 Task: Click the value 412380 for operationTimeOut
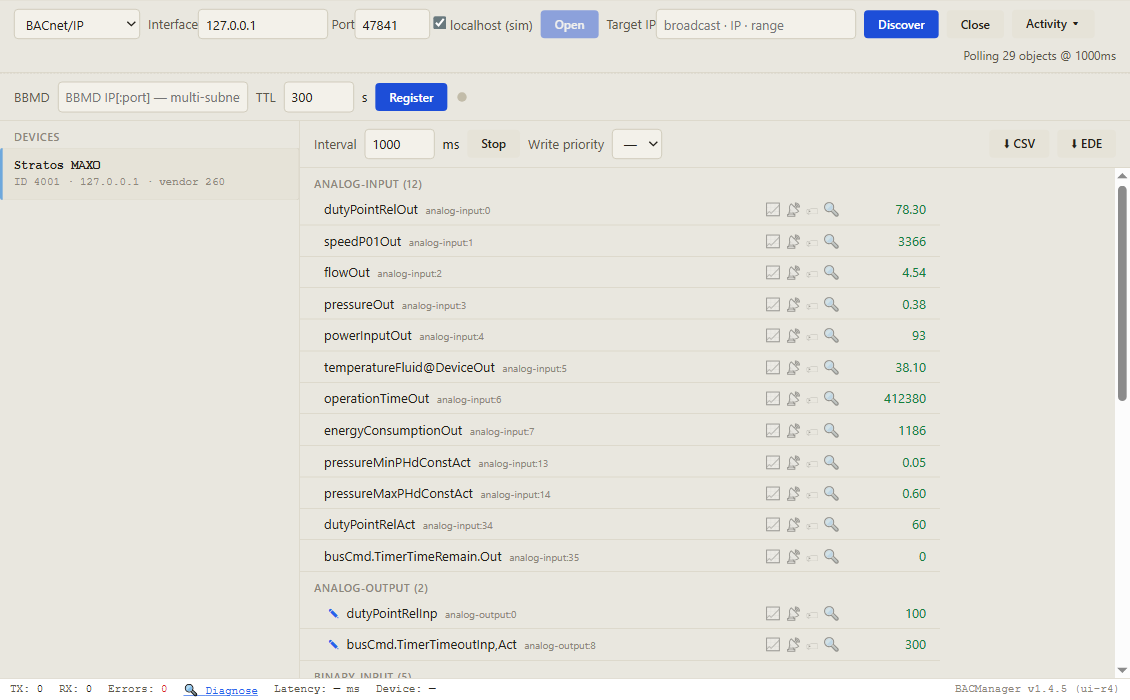coord(904,399)
